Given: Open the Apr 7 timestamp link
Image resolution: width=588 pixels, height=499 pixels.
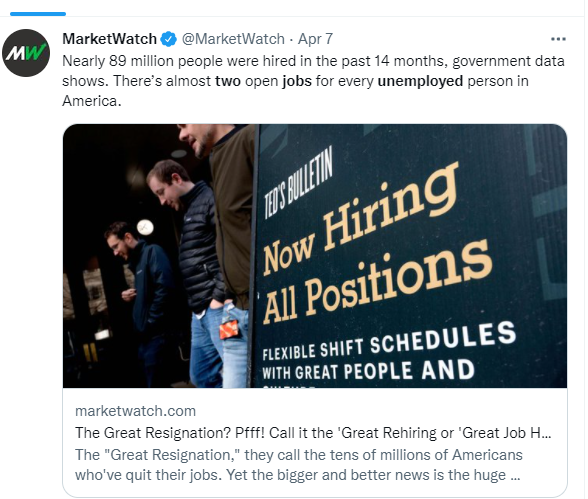Looking at the screenshot, I should tap(315, 39).
